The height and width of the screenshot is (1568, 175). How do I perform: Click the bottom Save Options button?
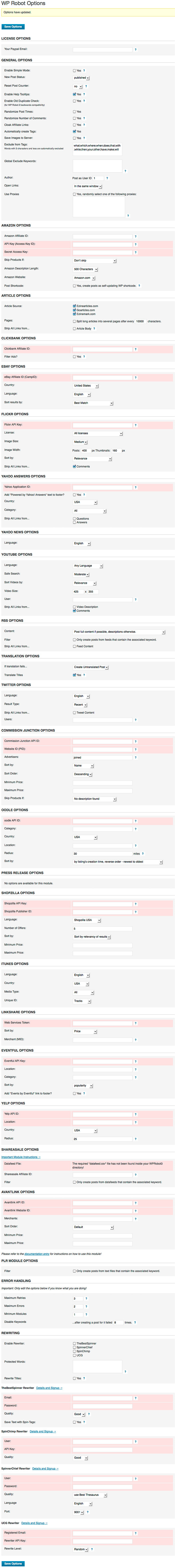click(13, 1563)
